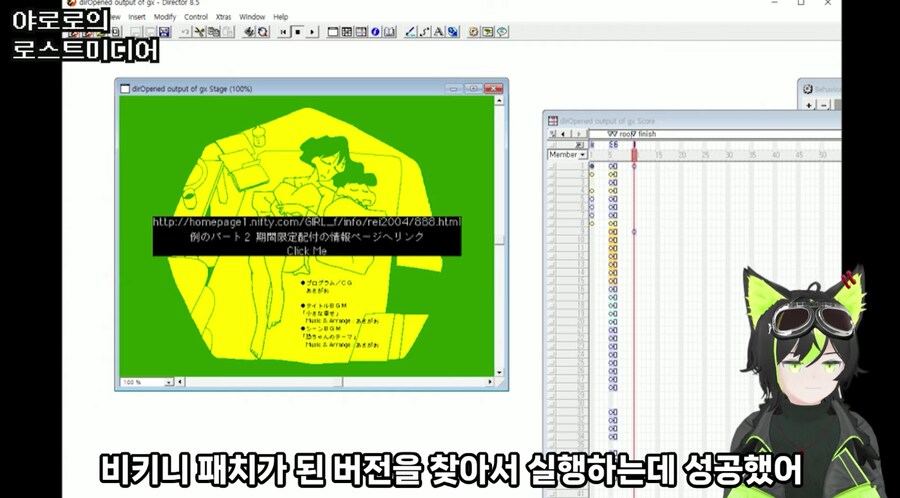Viewport: 900px width, 498px height.
Task: Minimize the Stage window
Action: click(455, 88)
